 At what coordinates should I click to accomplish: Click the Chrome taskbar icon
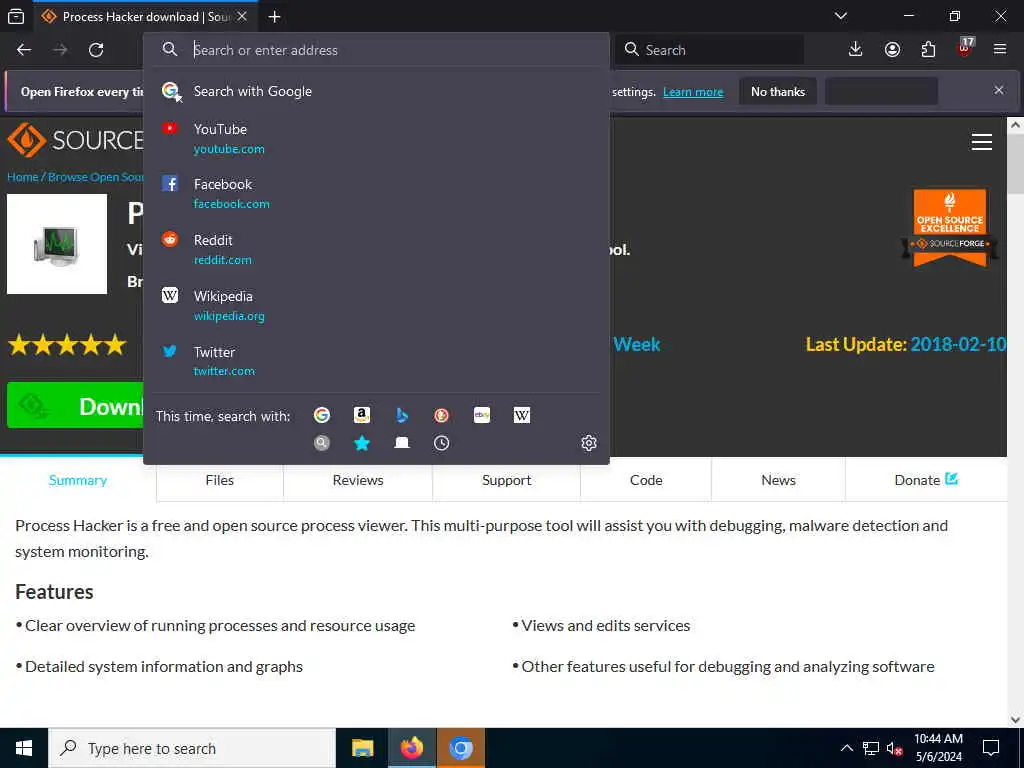click(x=460, y=748)
